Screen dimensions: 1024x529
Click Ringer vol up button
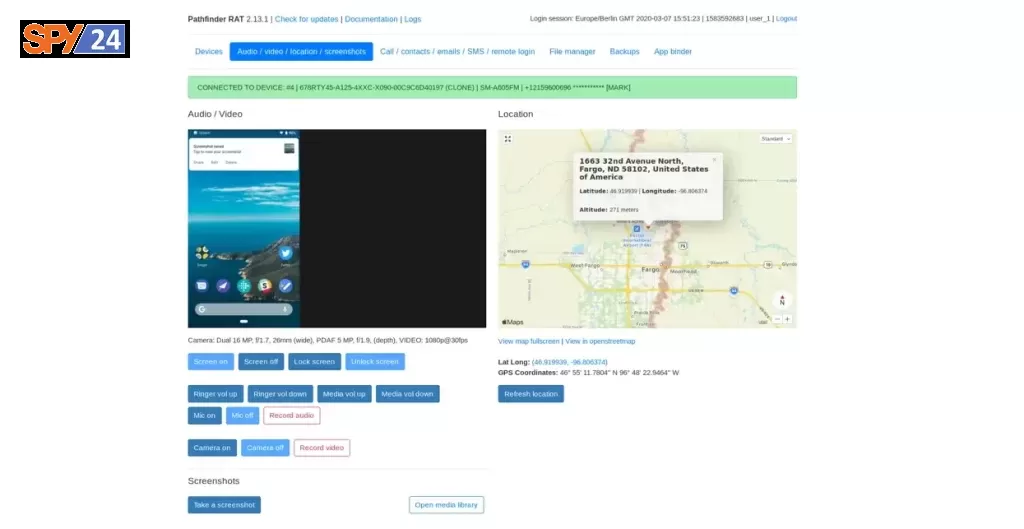click(x=216, y=394)
